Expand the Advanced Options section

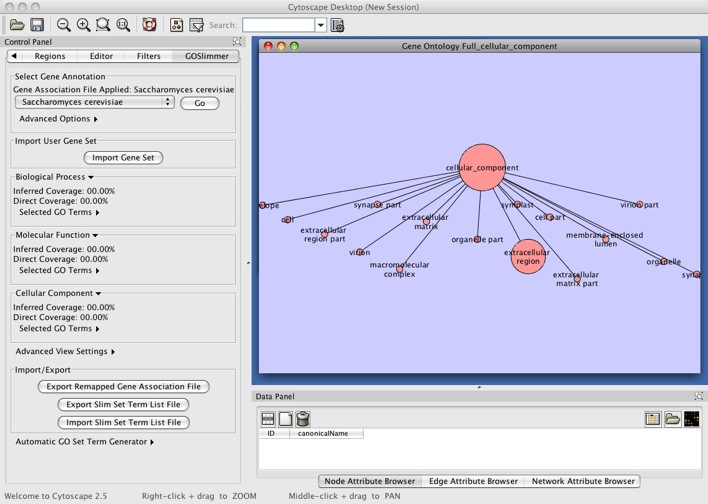(58, 119)
